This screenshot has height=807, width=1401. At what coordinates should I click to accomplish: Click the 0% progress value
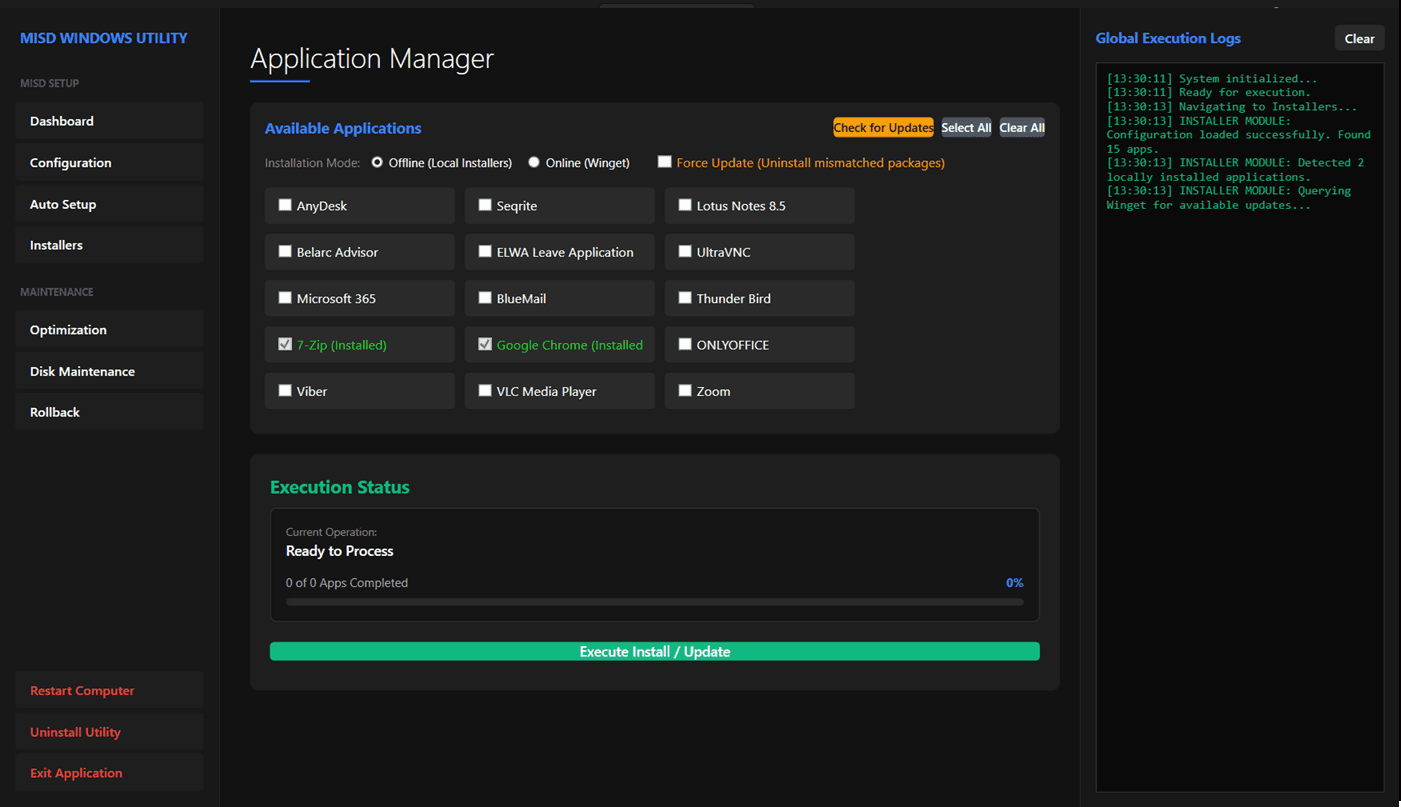pos(1014,582)
